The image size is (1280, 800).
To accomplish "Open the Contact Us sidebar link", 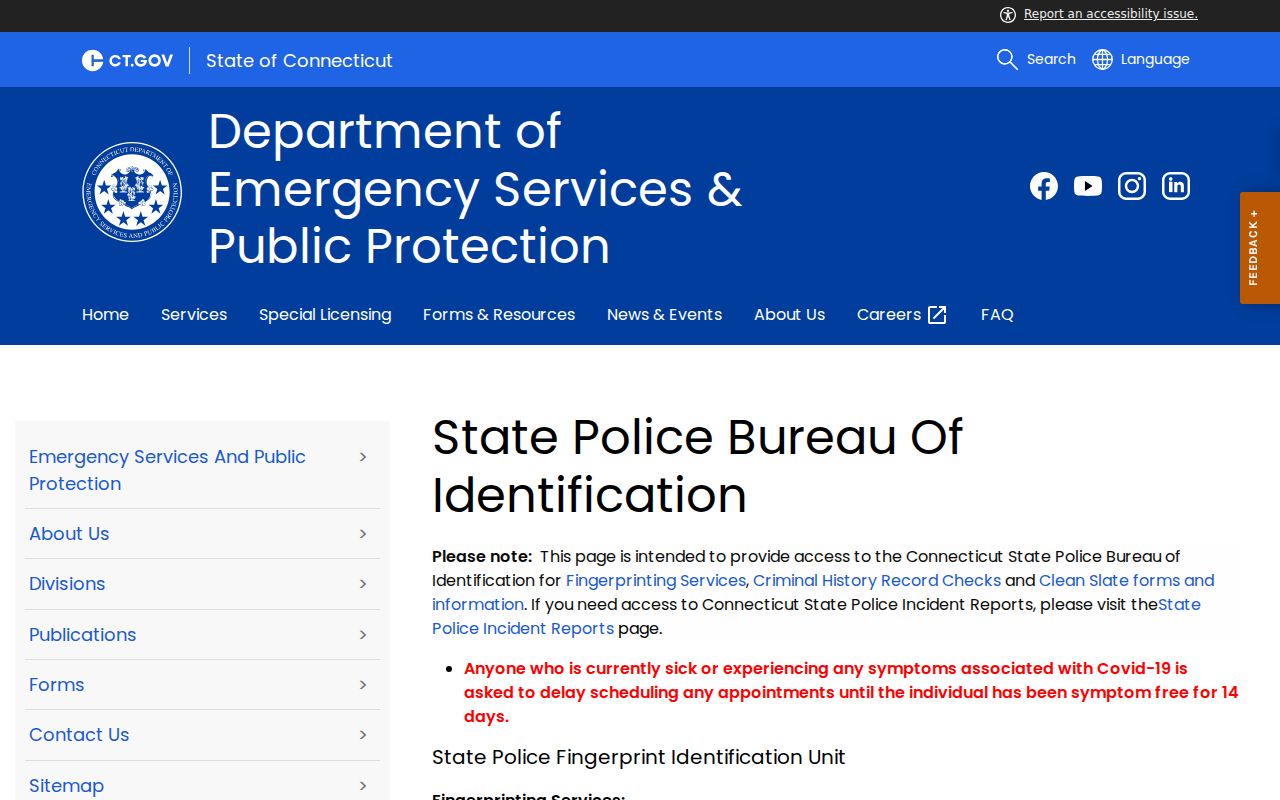I will pos(79,735).
